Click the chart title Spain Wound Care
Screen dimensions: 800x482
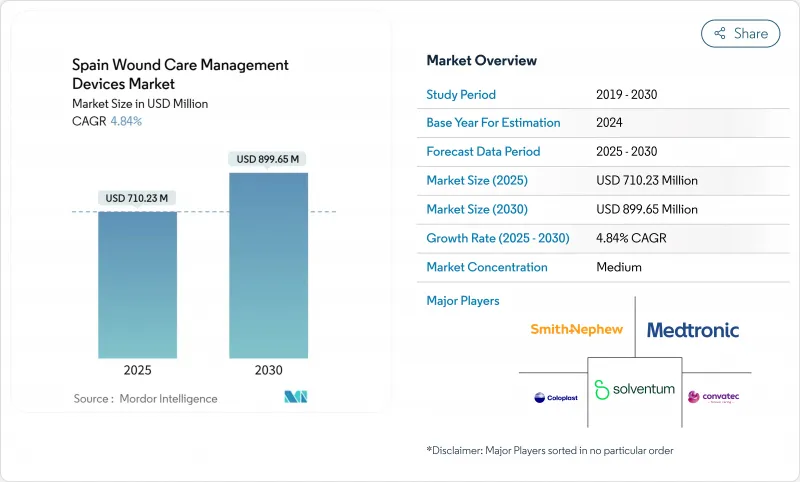[x=180, y=74]
